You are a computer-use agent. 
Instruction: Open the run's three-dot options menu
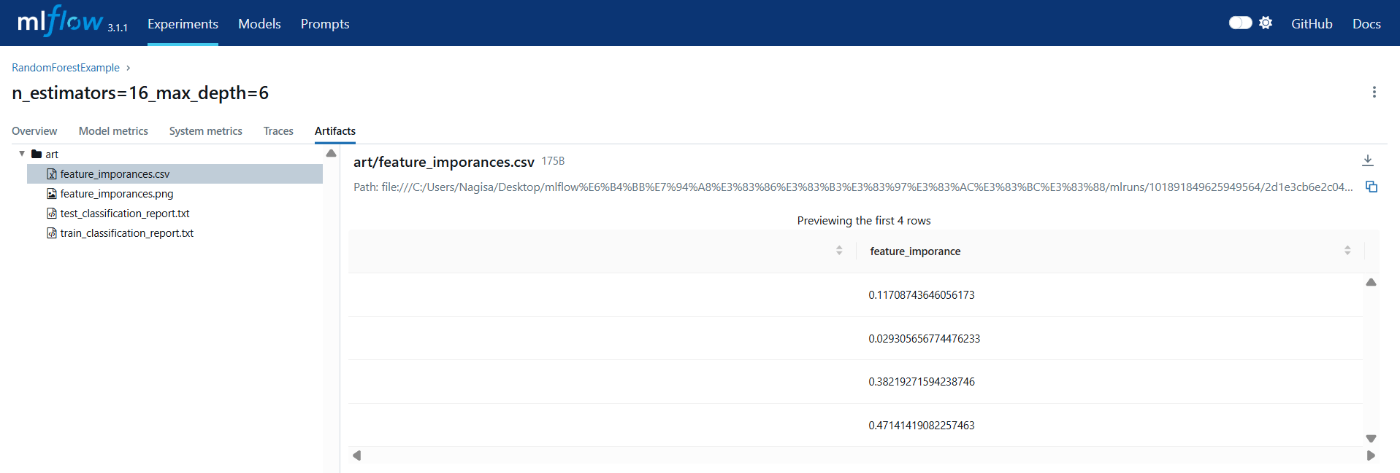pos(1374,92)
